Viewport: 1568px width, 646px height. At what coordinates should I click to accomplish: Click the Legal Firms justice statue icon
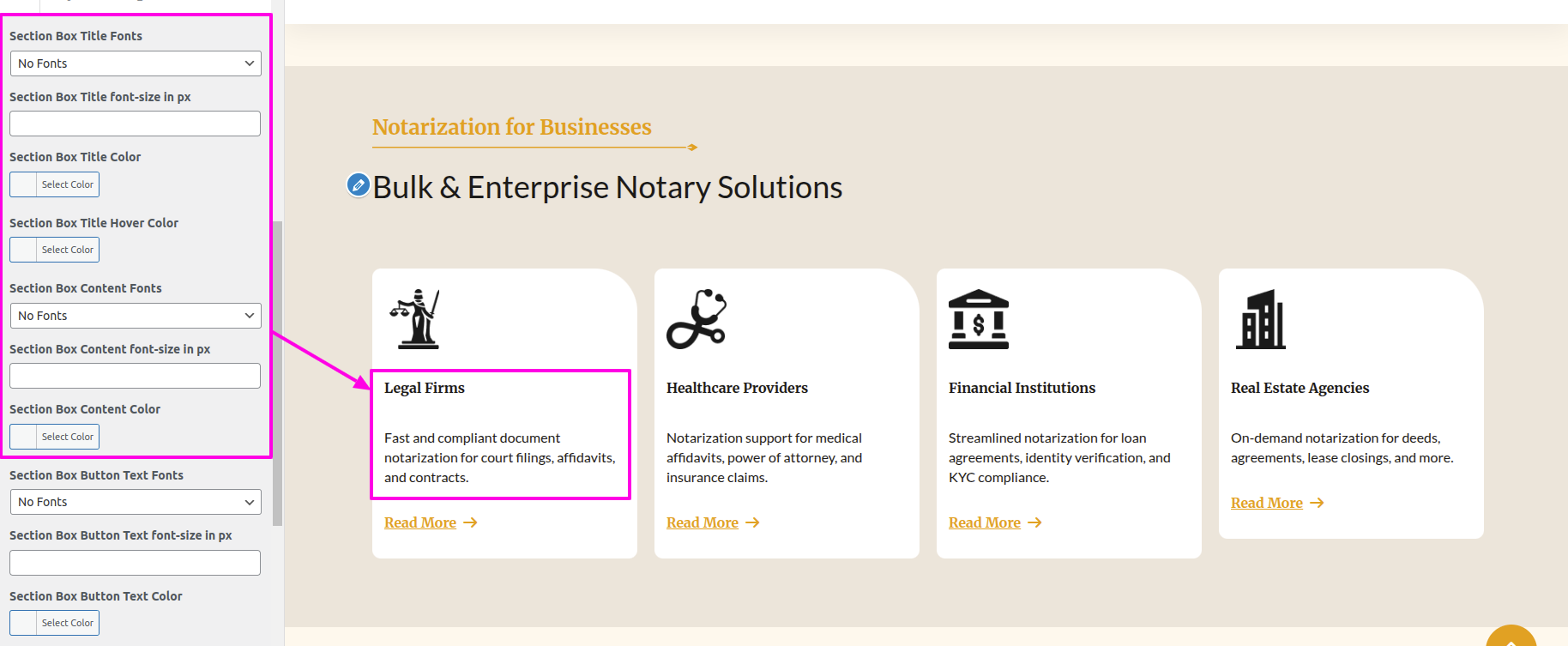[415, 318]
